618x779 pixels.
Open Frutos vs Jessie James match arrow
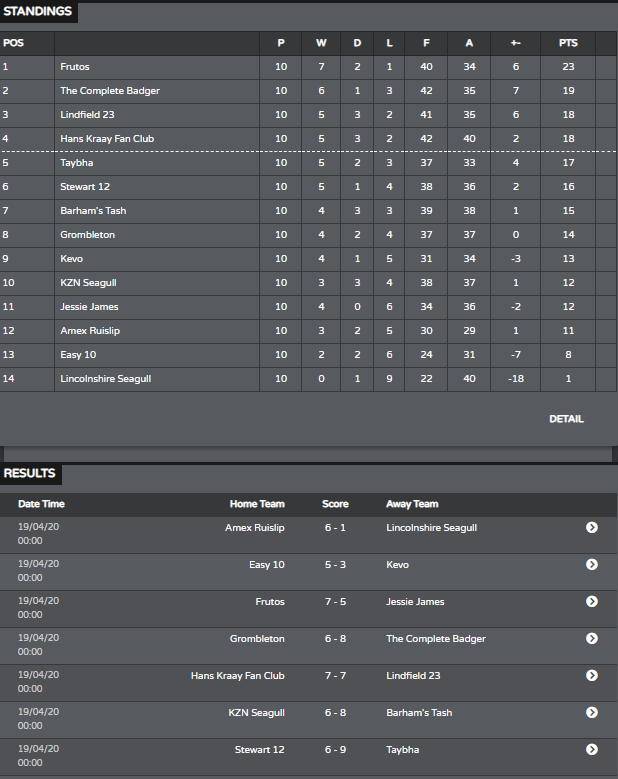pos(592,602)
